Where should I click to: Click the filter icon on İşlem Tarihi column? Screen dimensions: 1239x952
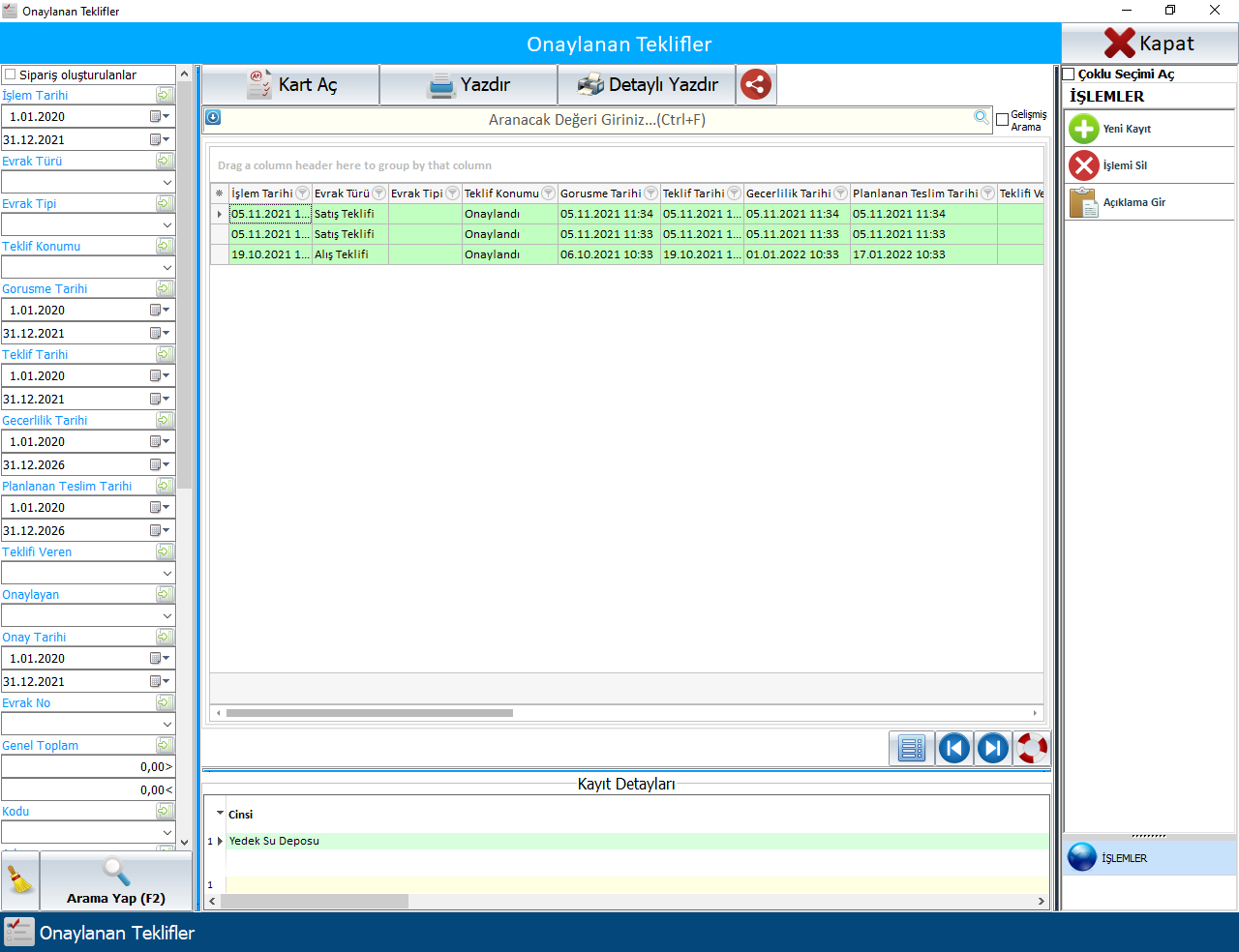point(302,193)
